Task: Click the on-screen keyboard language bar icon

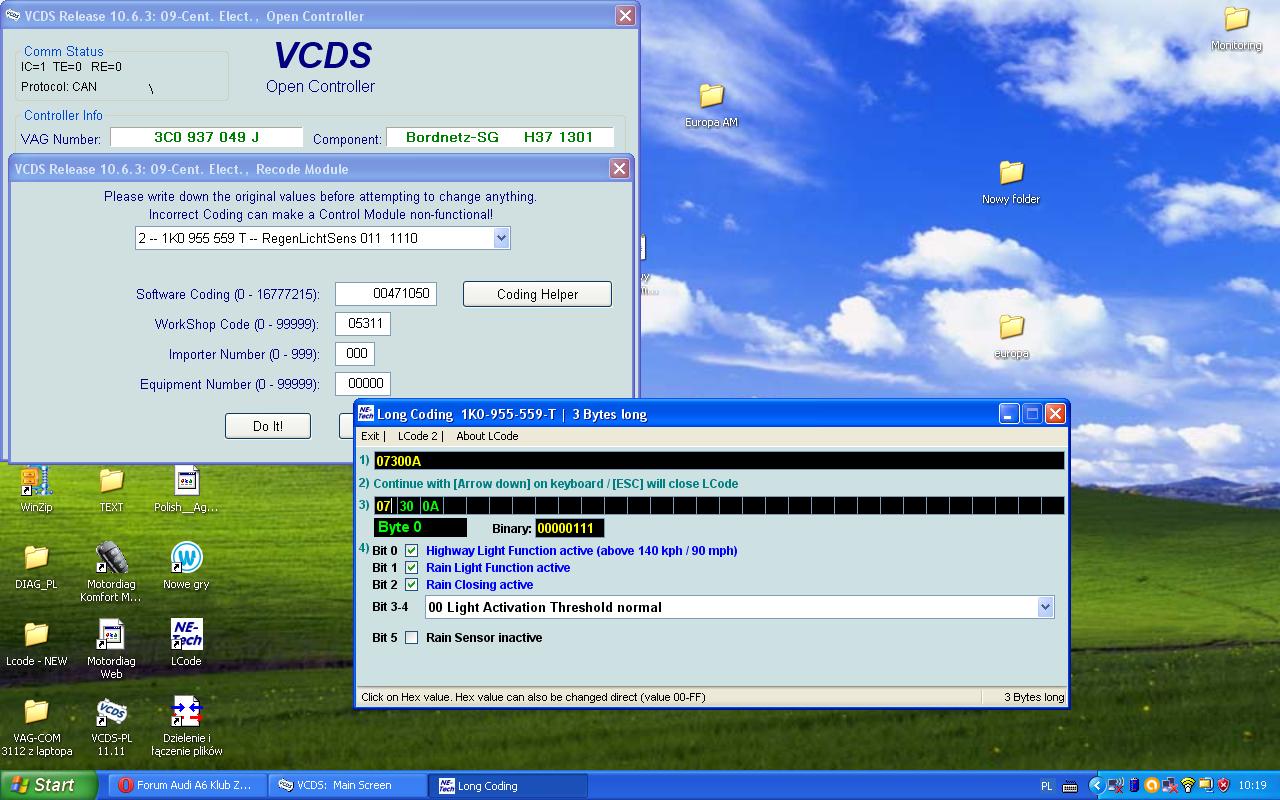Action: tap(1070, 786)
